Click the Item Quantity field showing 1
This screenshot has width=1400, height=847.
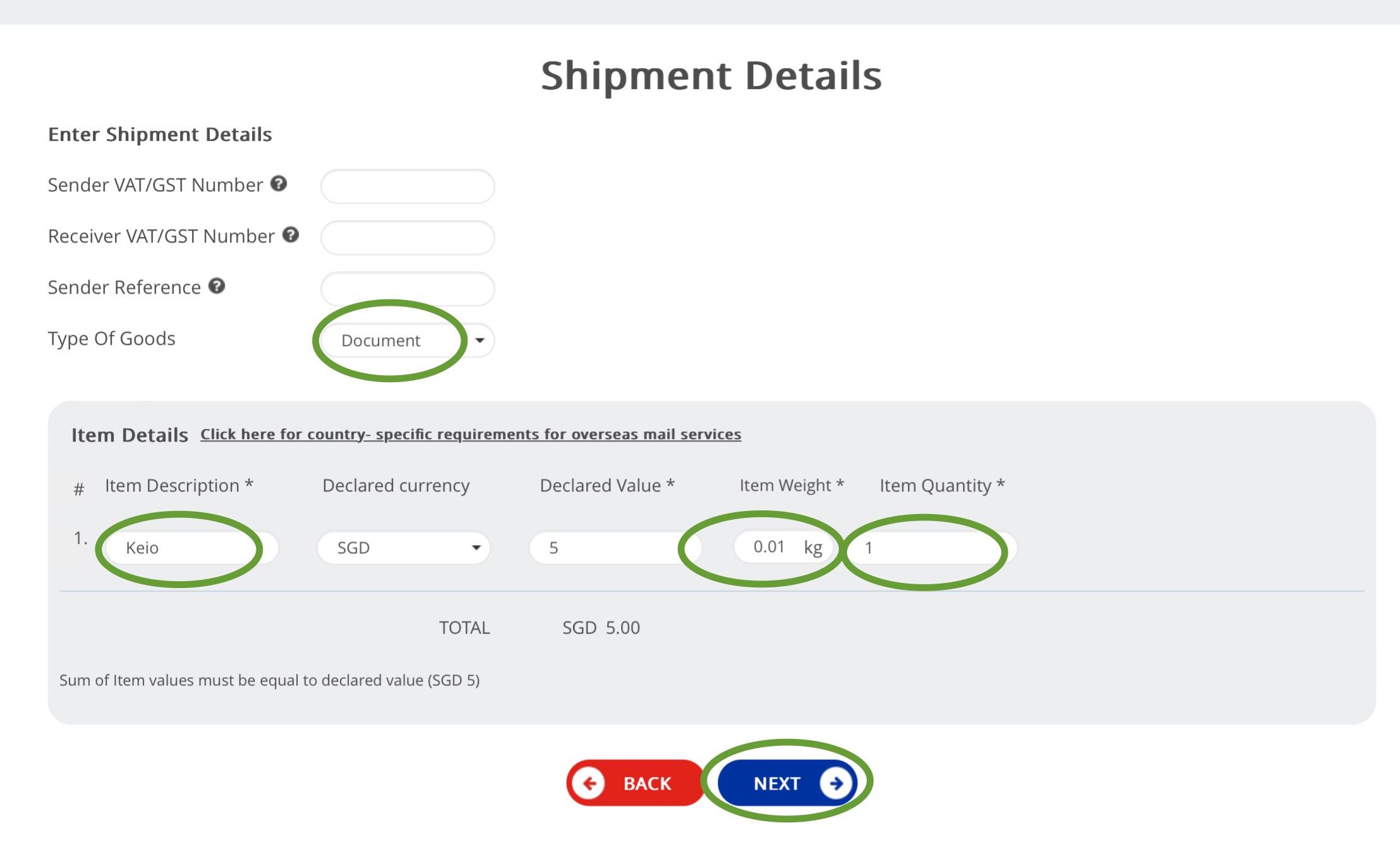click(x=931, y=548)
